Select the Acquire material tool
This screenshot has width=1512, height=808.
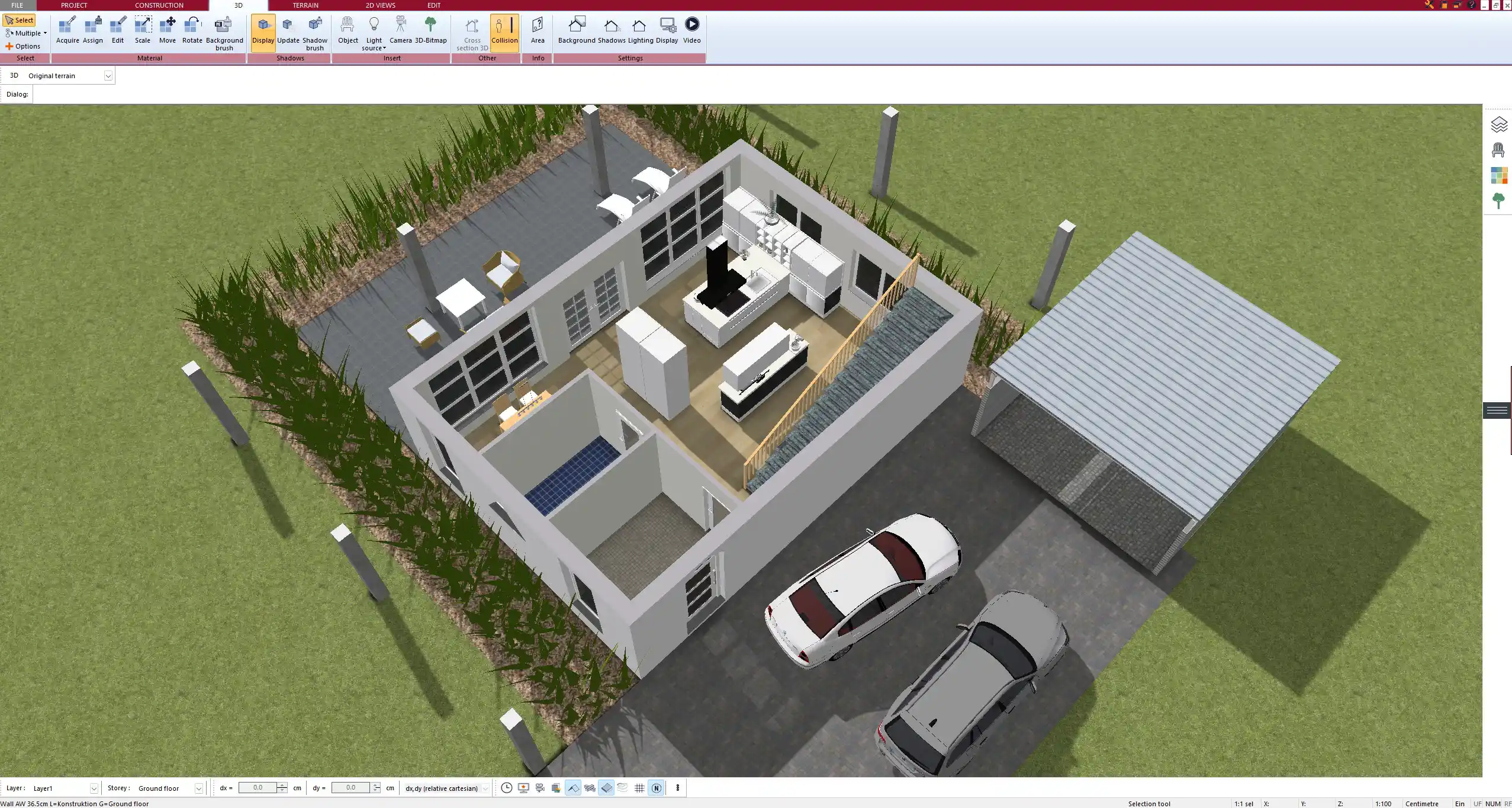point(67,30)
